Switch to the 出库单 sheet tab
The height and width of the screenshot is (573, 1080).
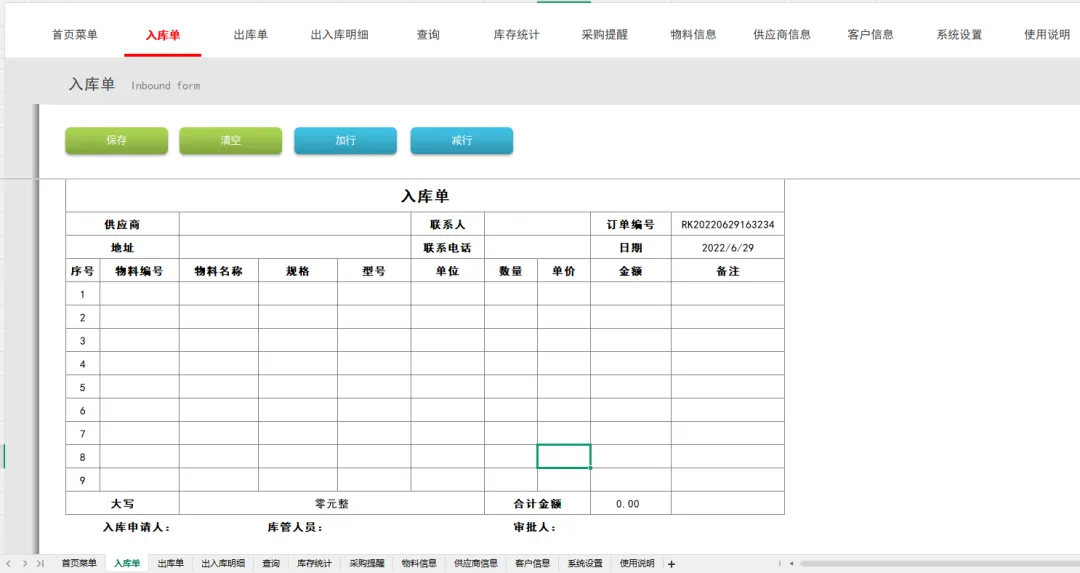coord(171,563)
